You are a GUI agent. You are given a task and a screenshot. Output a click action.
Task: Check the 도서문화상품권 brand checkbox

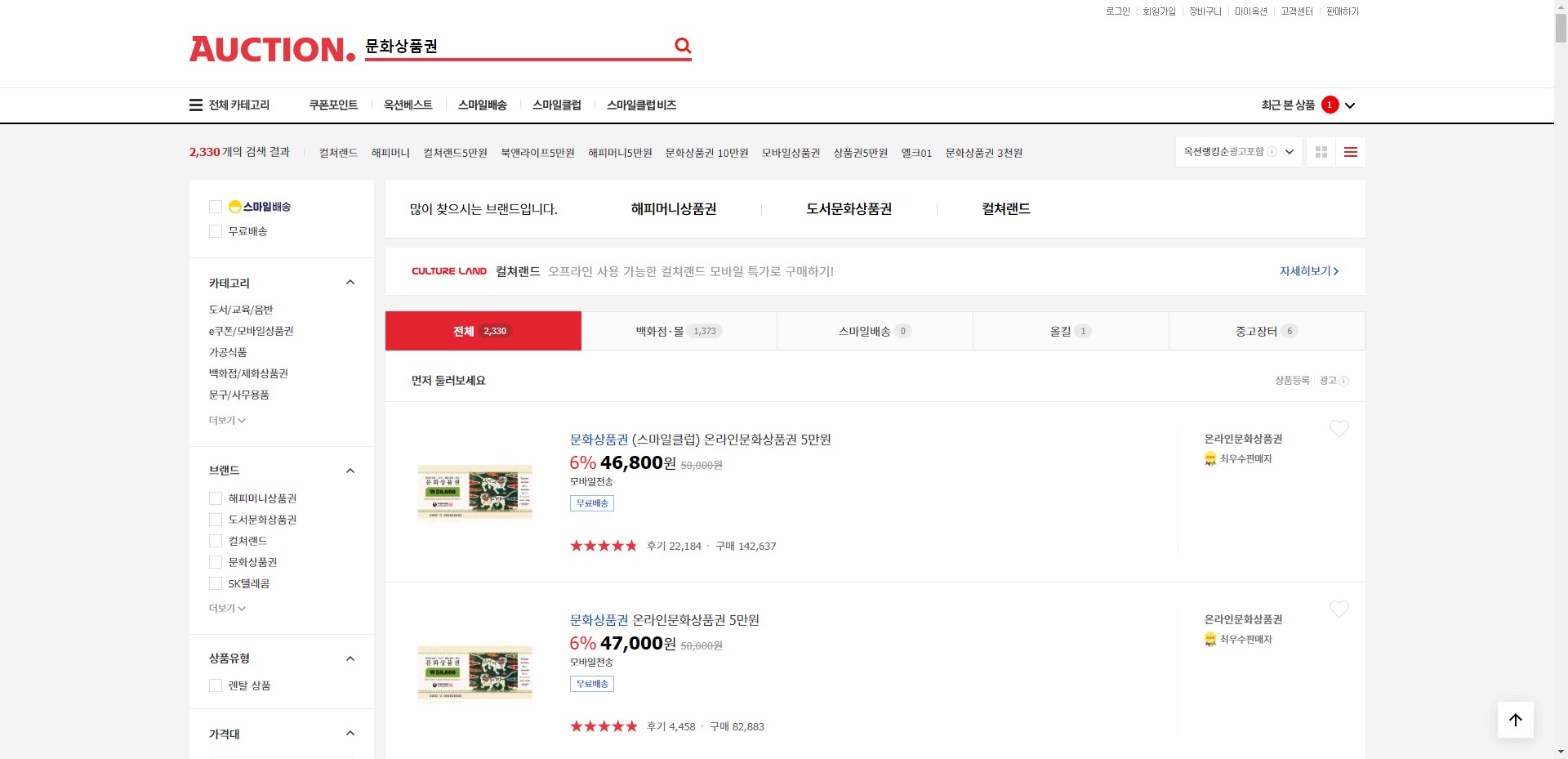[216, 520]
